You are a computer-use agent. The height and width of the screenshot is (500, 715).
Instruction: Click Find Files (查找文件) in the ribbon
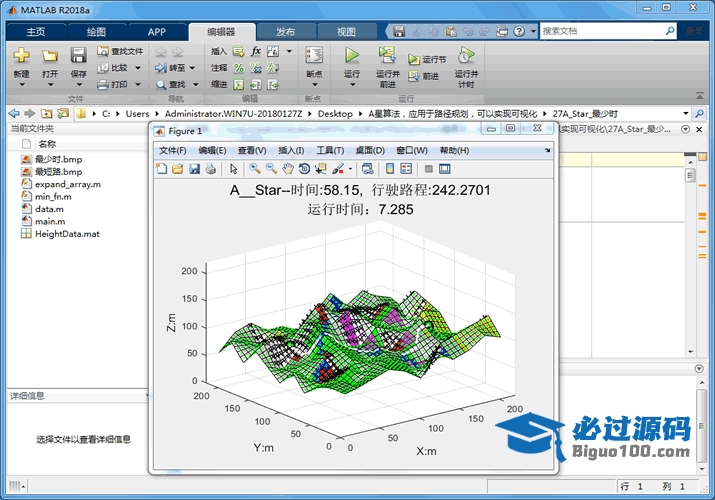click(120, 51)
